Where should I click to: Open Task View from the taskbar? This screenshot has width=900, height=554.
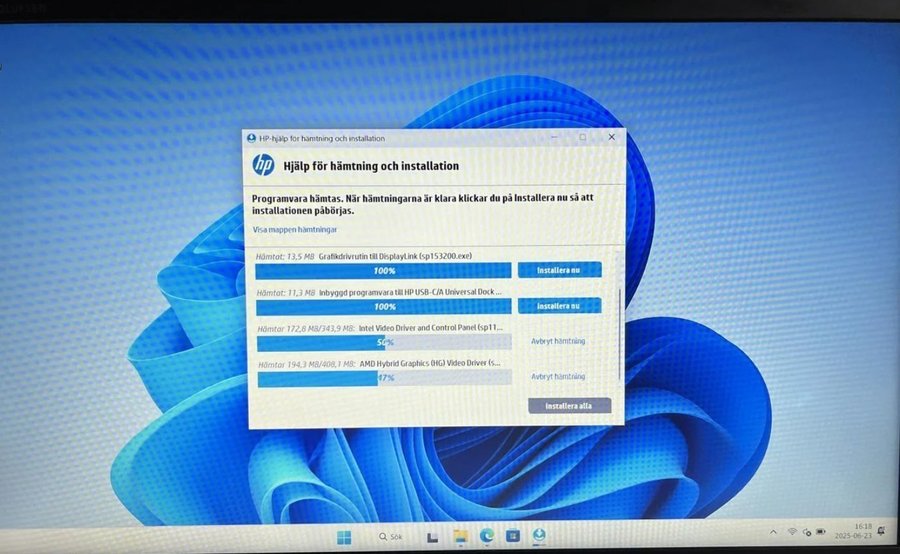tap(433, 537)
